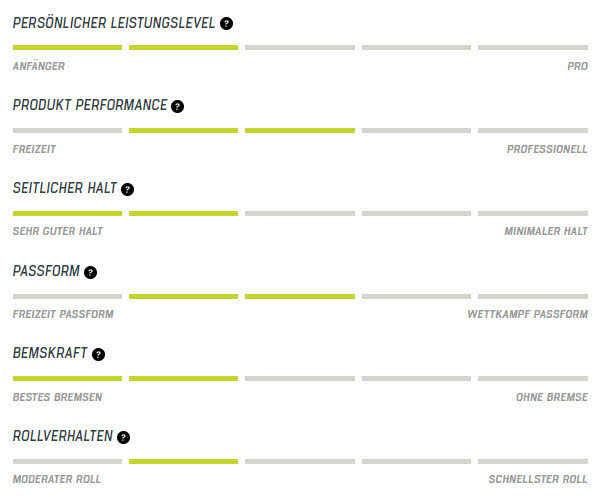This screenshot has width=600, height=504.
Task: Click the Wettkampf Passform label
Action: pyautogui.click(x=527, y=314)
